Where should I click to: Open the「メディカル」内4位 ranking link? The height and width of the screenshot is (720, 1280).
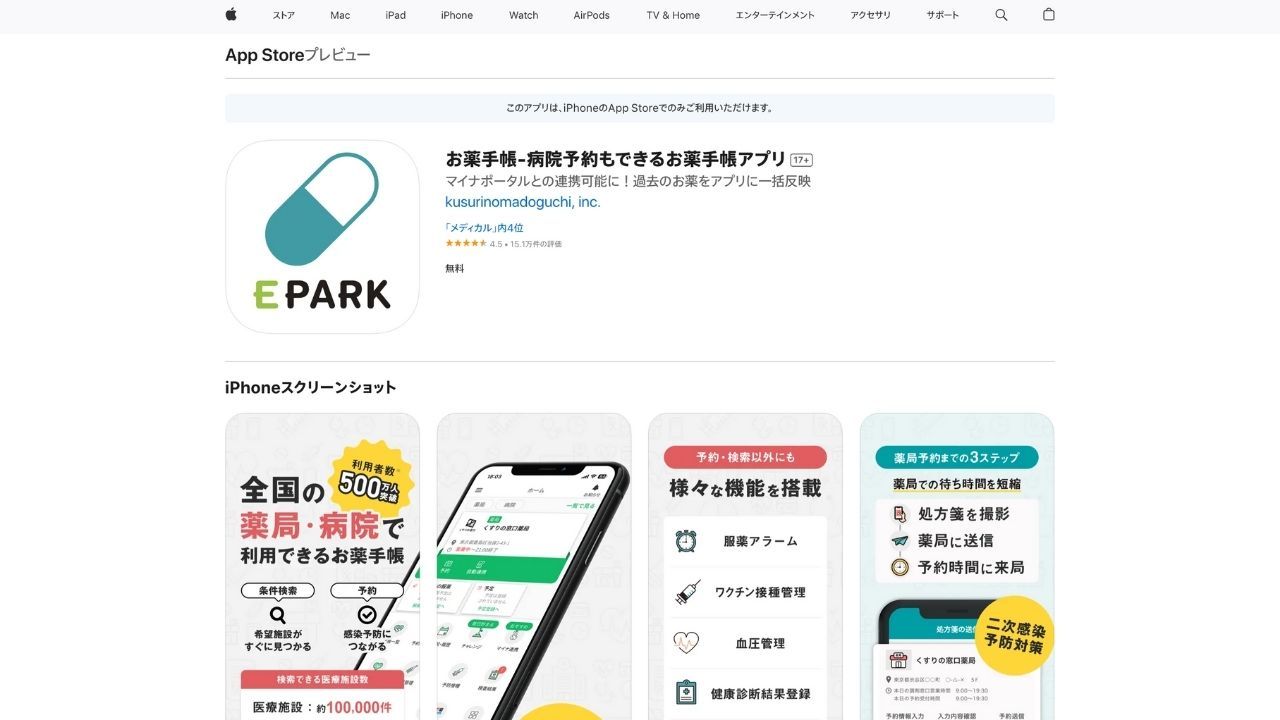click(x=484, y=228)
